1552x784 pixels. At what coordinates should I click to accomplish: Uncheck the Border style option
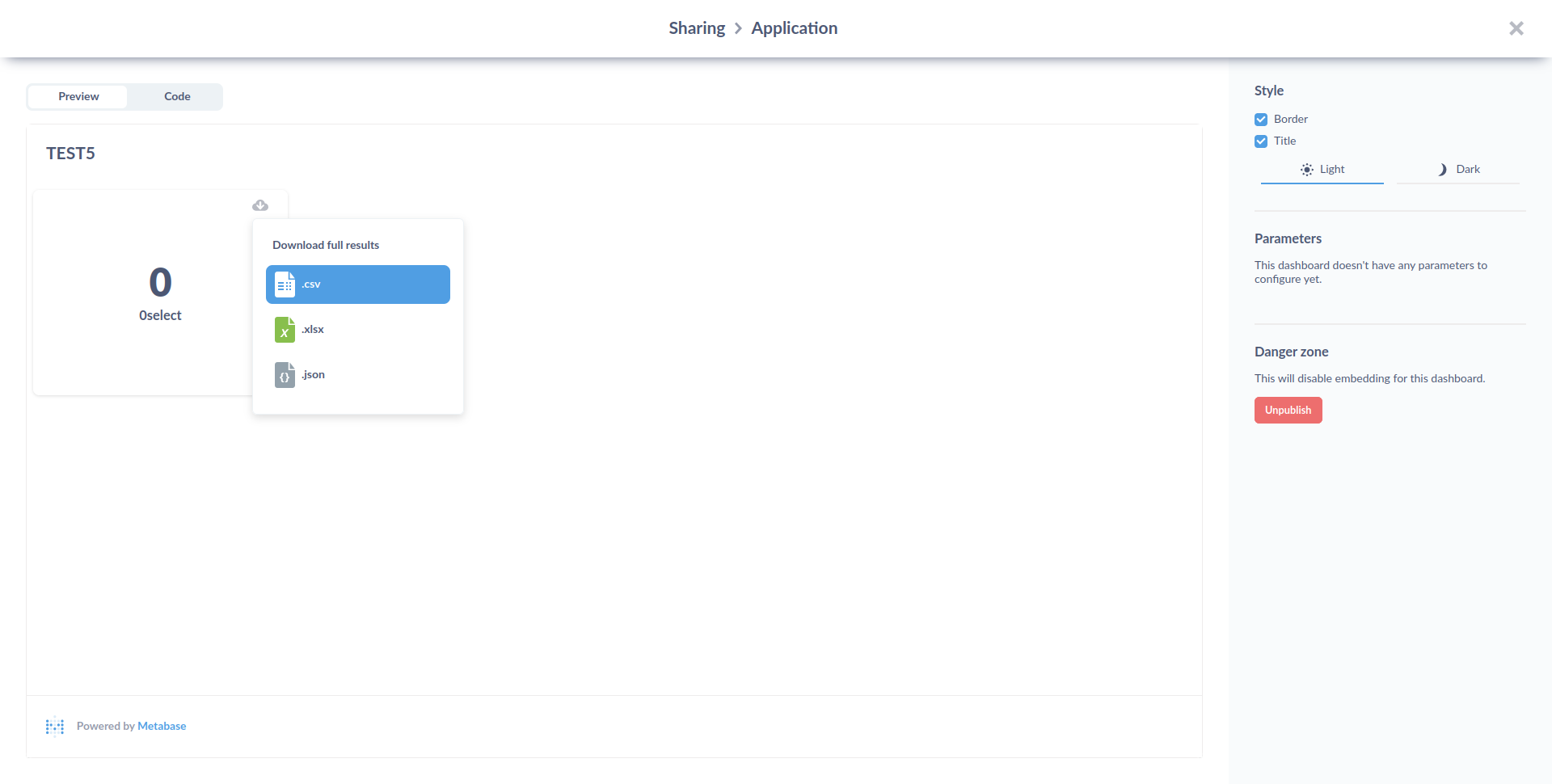pyautogui.click(x=1261, y=119)
